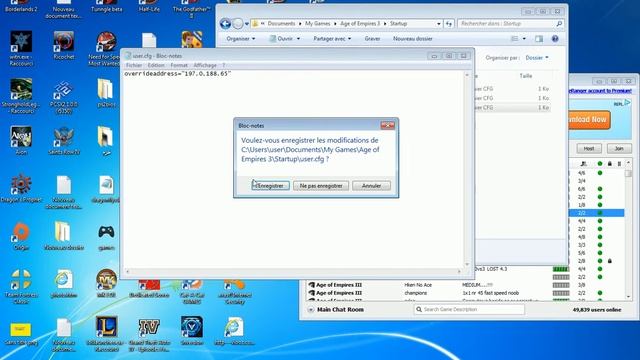Screen dimensions: 640x360
Task: Click the lock column header icon in GameRanger
Action: [609, 164]
